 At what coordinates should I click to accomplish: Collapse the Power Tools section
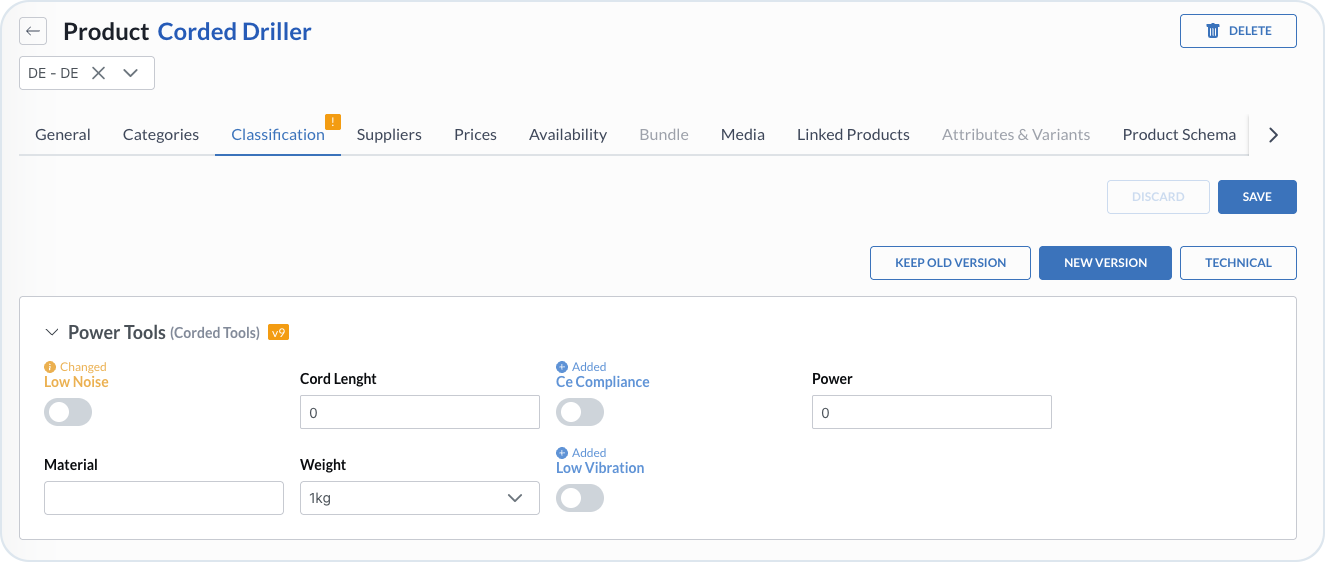coord(52,333)
